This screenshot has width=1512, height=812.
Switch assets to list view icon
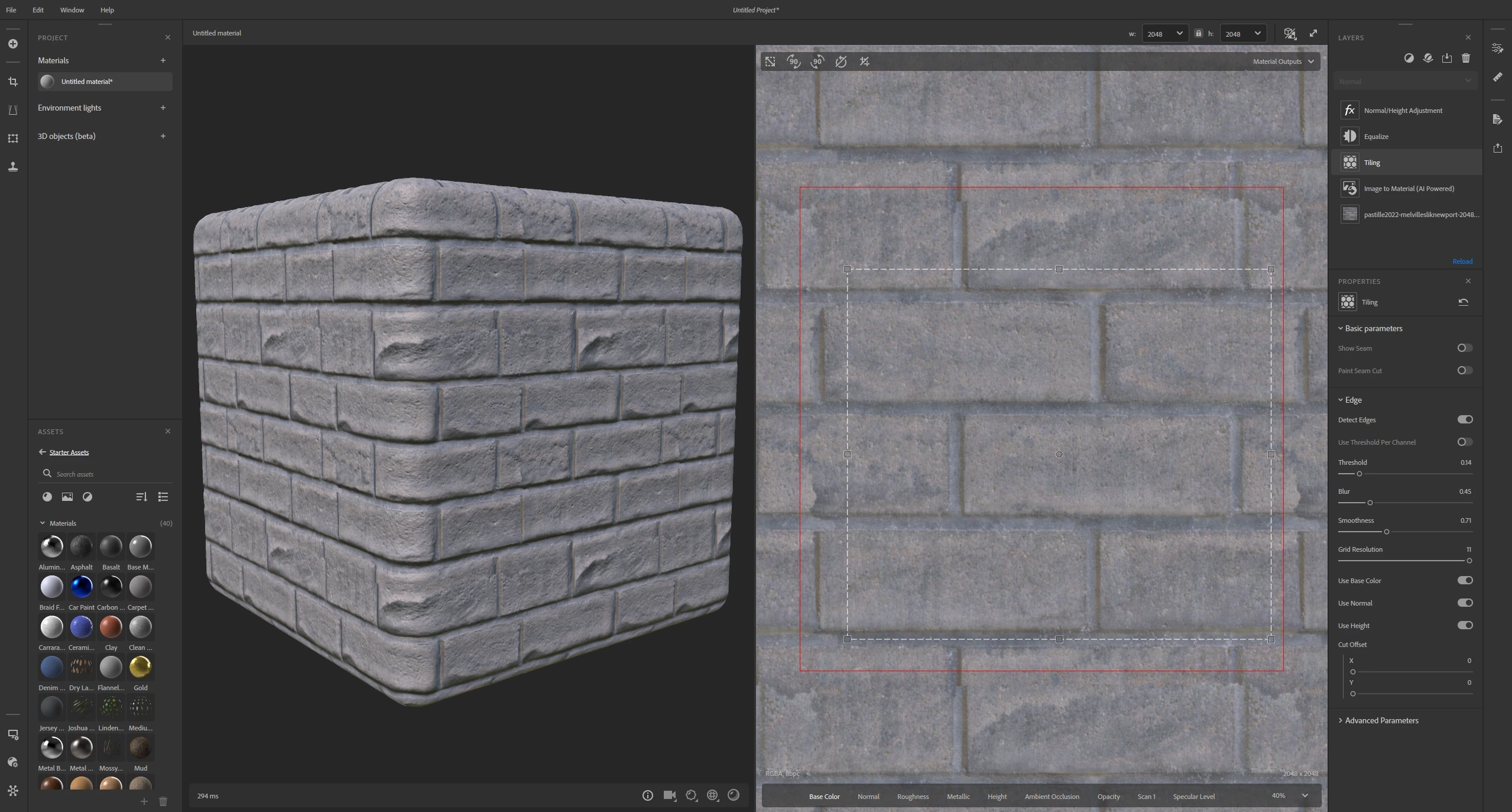coord(163,497)
